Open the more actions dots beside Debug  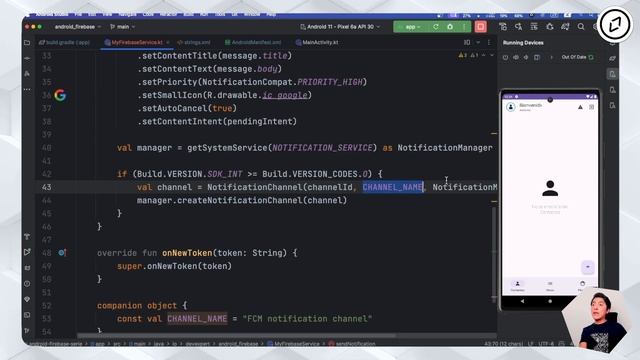click(464, 27)
